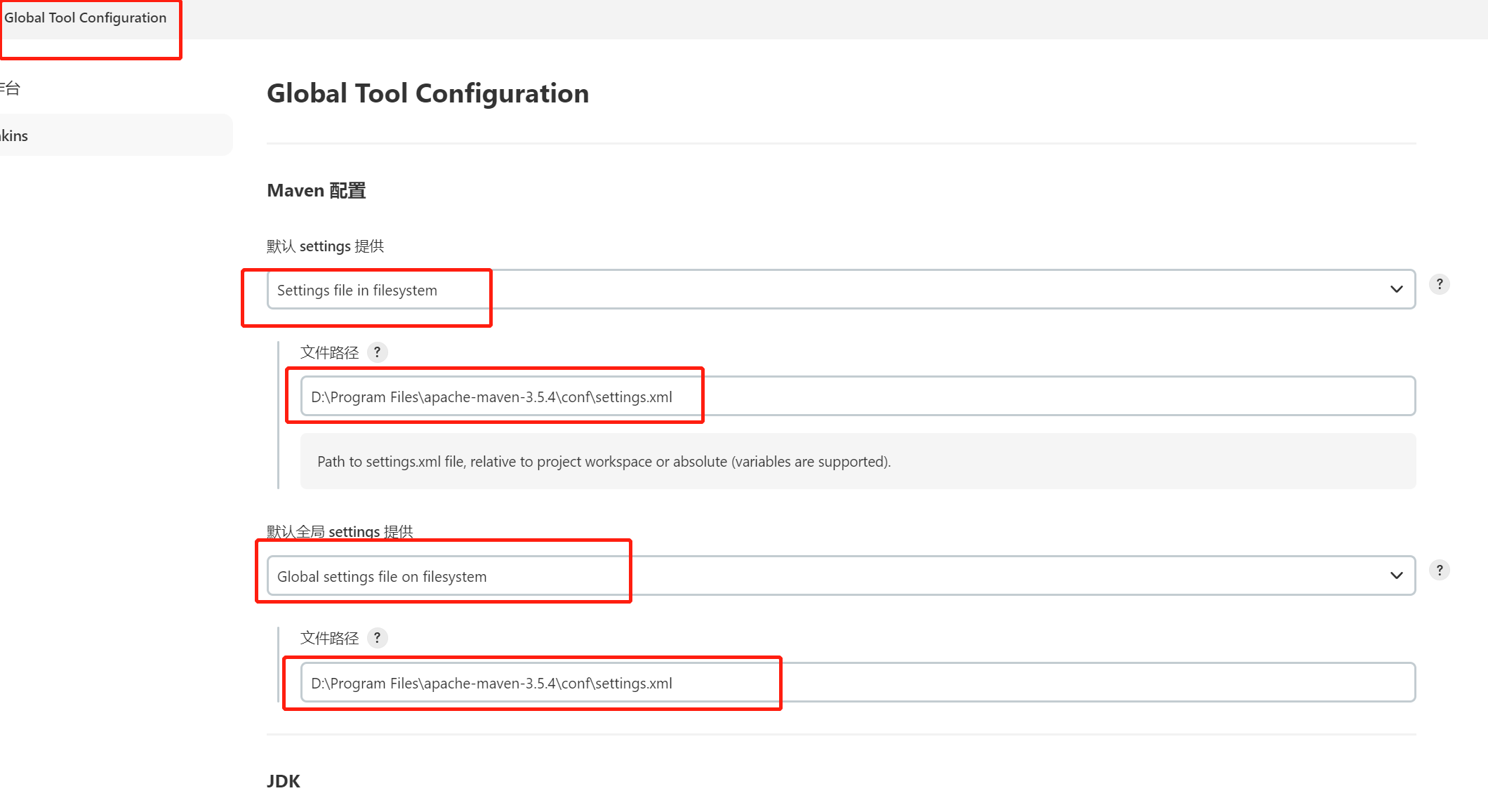Viewport: 1488px width, 812px height.
Task: Click help icon beside first 文件路径 label
Action: 377,352
